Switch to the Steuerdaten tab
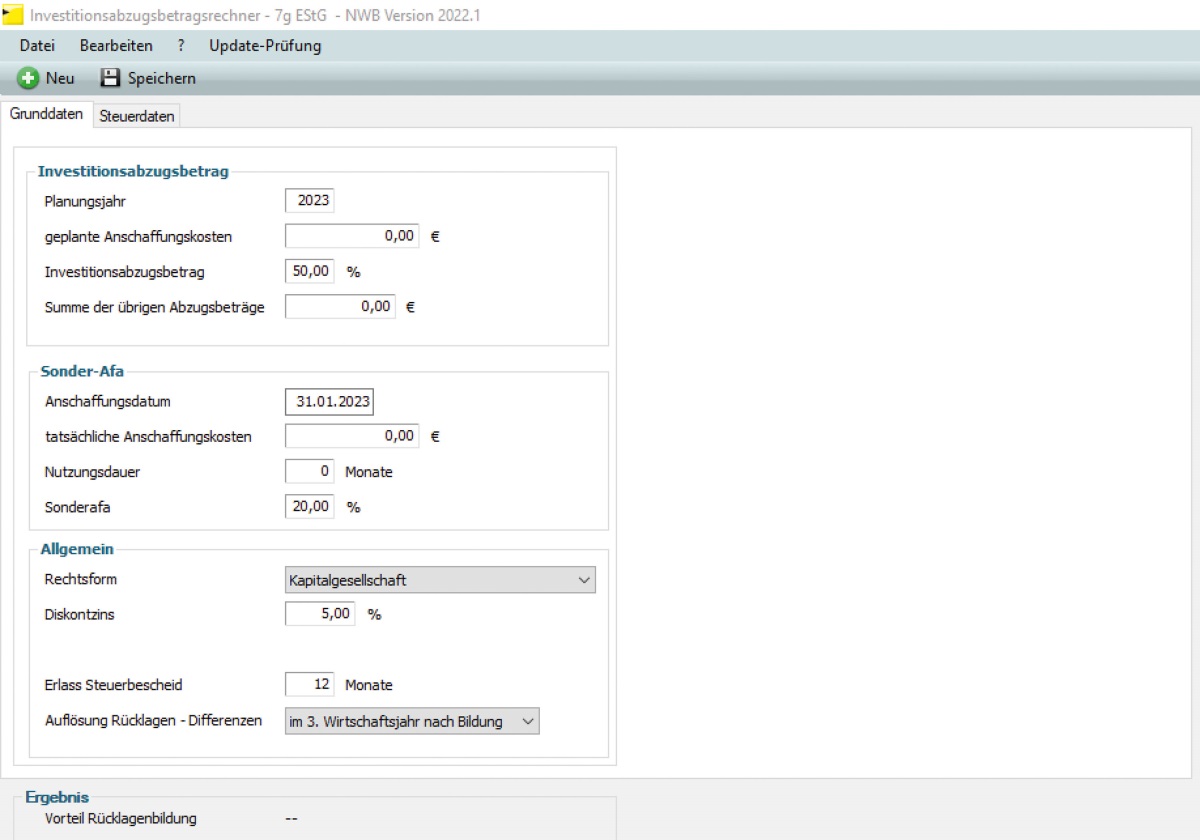The image size is (1200, 840). tap(137, 116)
